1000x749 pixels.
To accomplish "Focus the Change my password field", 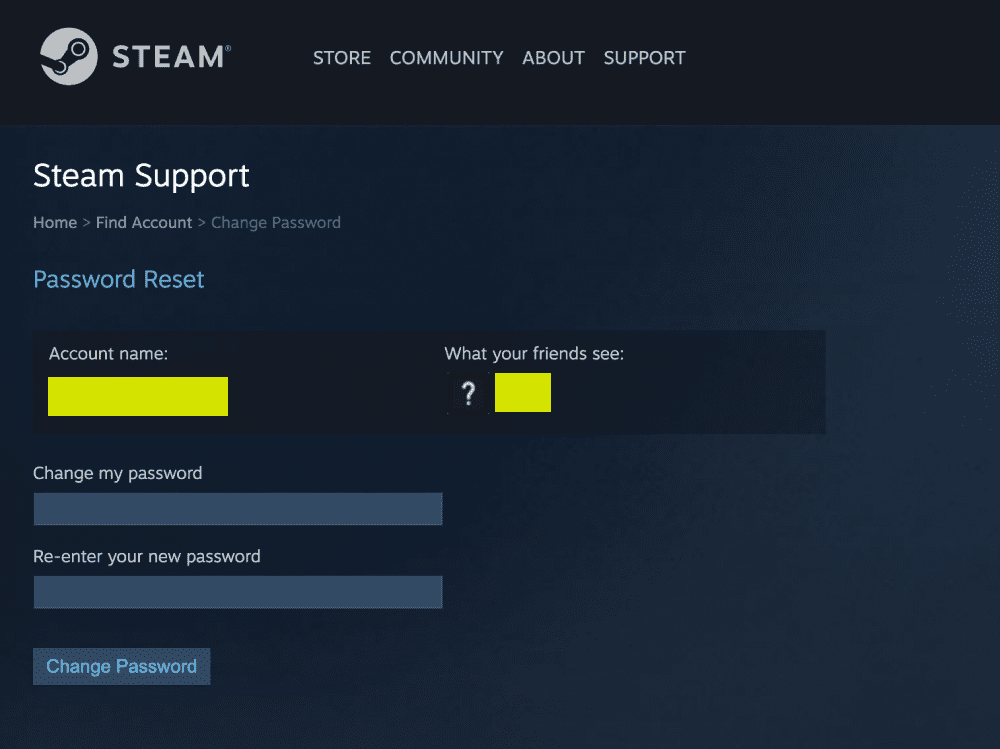I will (238, 509).
